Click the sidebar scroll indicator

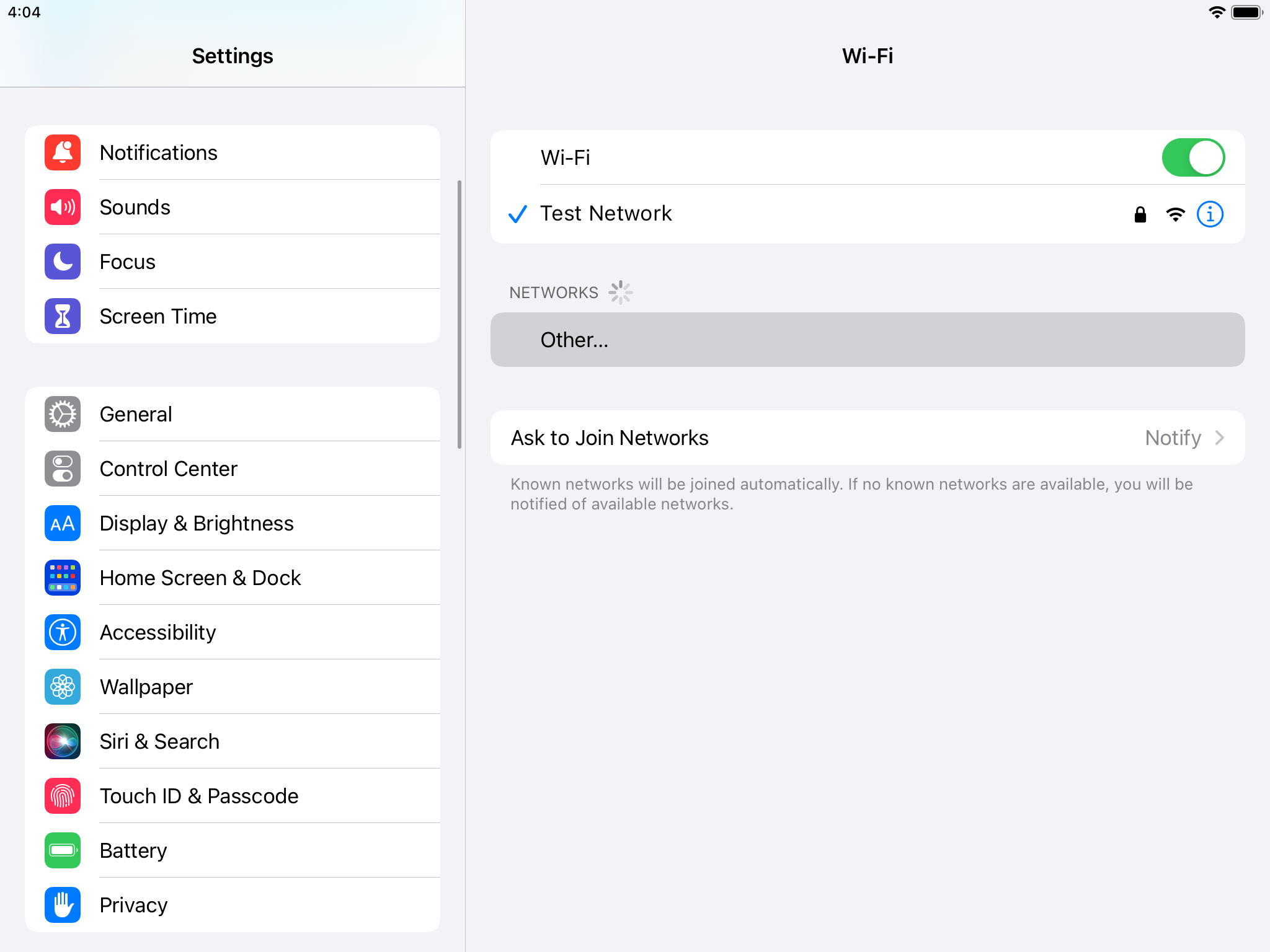[460, 314]
